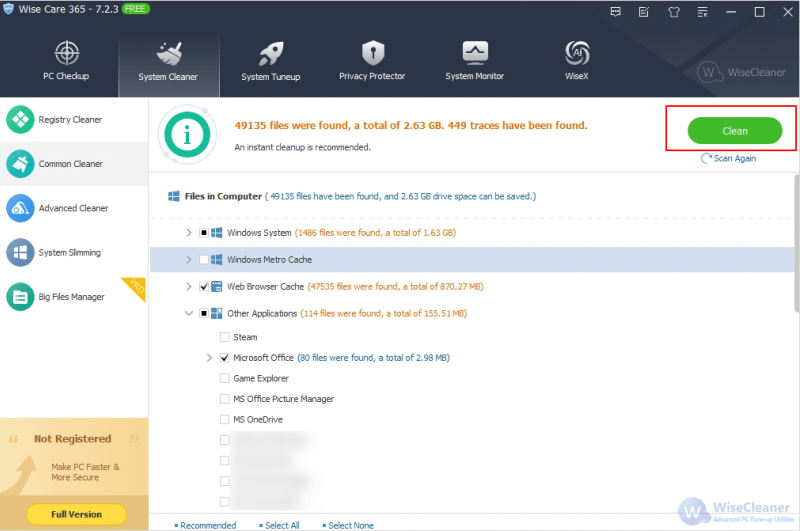The image size is (800, 531).
Task: Select the MS OneDrive entry text
Action: click(x=258, y=419)
